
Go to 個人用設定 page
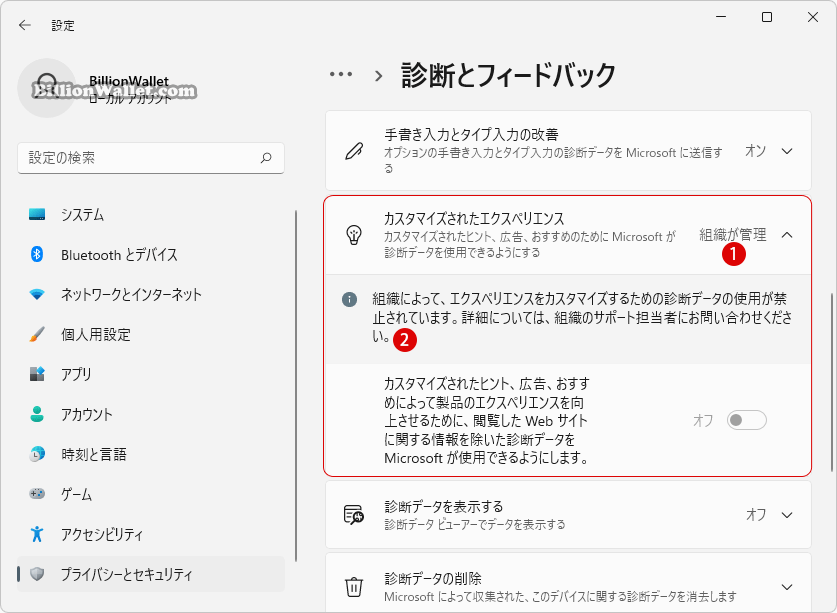pos(151,334)
